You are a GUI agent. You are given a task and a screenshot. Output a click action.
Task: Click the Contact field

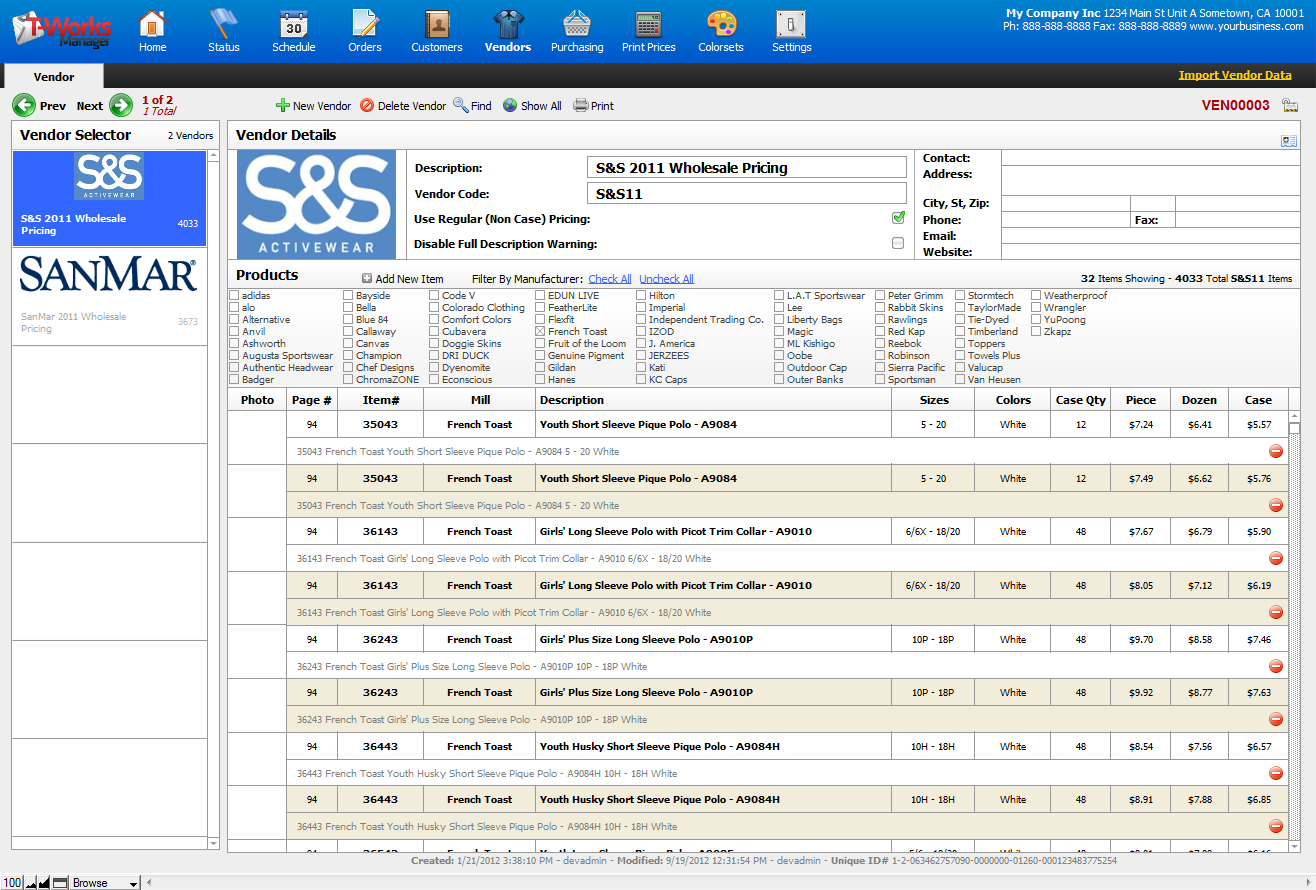click(x=1150, y=157)
